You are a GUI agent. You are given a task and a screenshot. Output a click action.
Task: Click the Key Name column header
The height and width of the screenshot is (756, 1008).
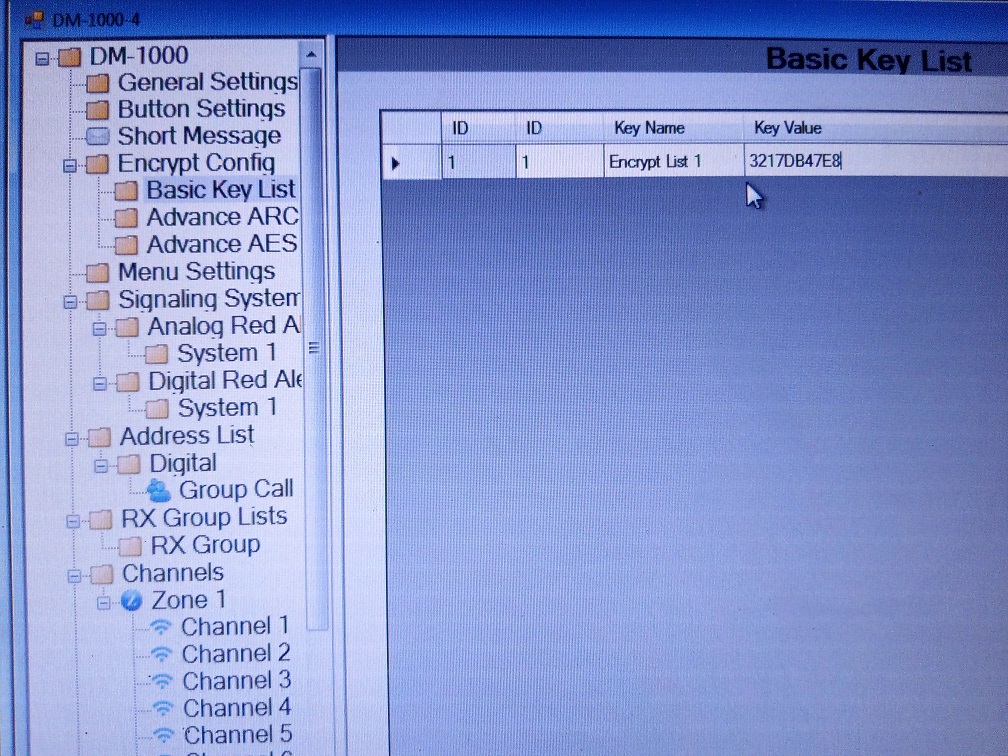pos(673,128)
